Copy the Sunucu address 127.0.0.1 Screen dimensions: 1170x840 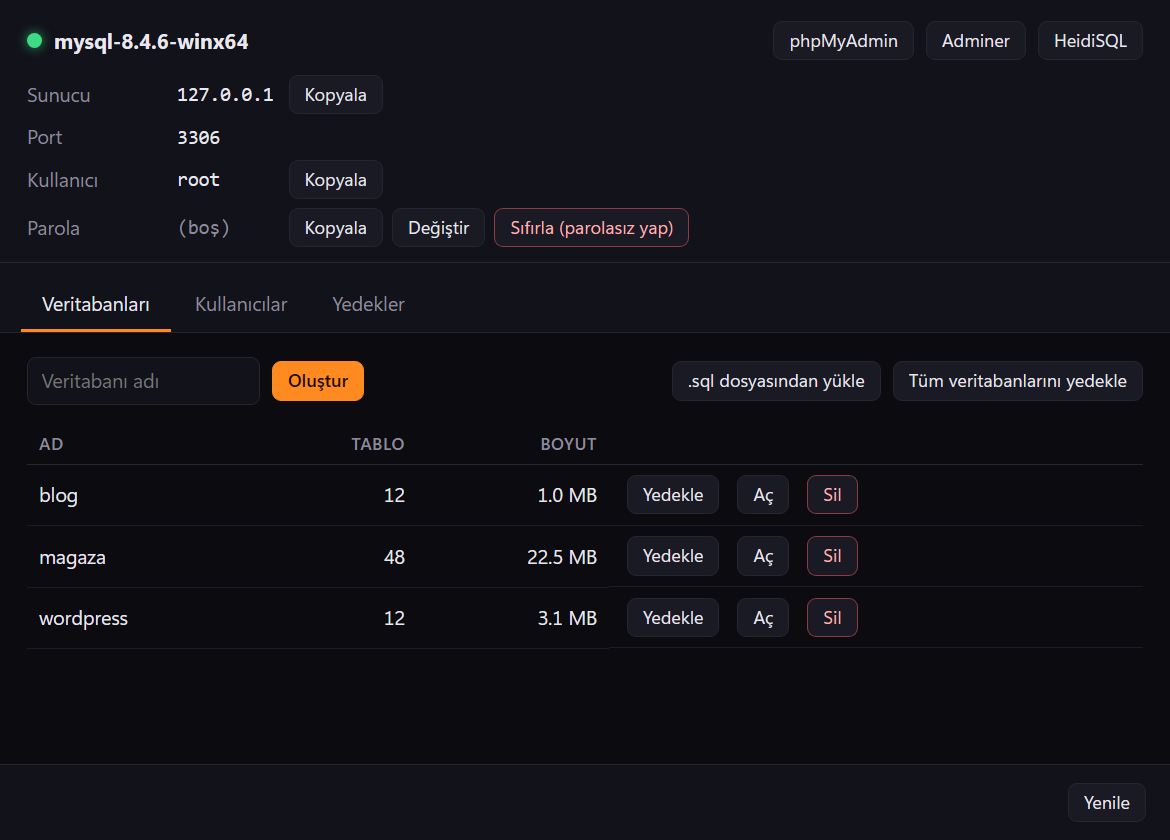coord(336,95)
